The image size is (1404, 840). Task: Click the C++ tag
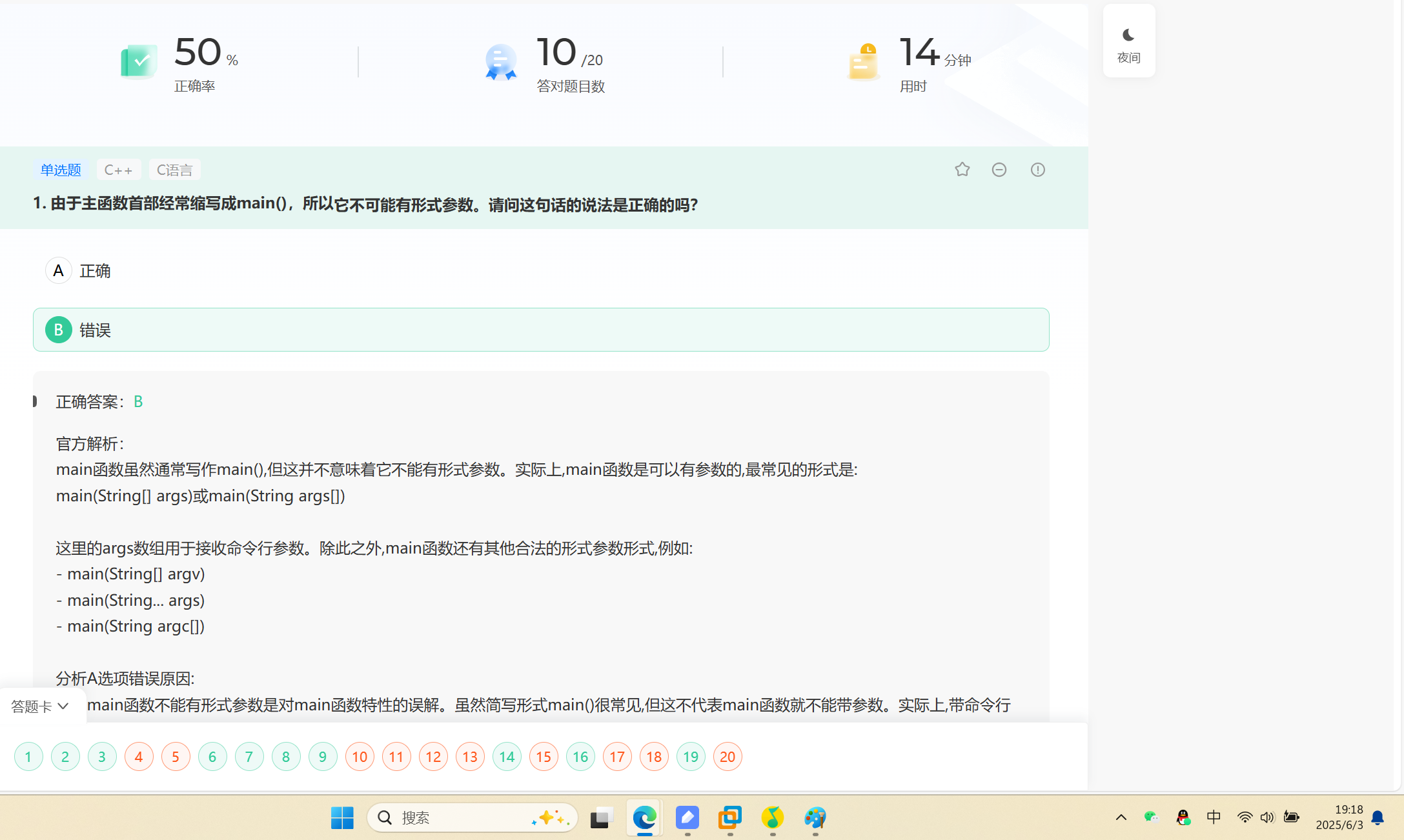(118, 170)
